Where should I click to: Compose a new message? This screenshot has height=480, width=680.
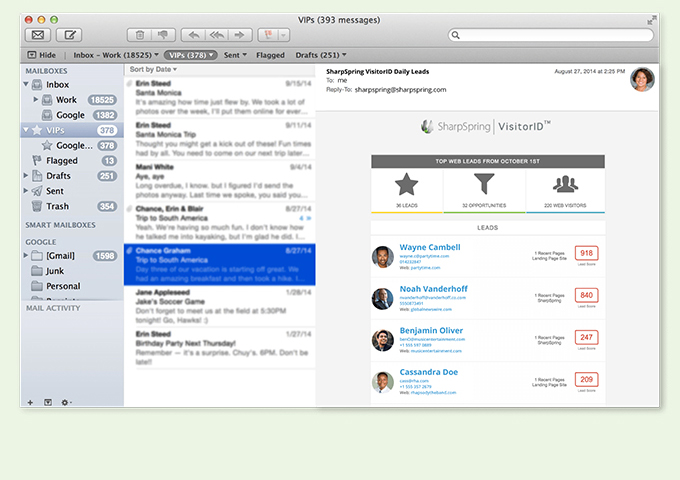coord(69,35)
